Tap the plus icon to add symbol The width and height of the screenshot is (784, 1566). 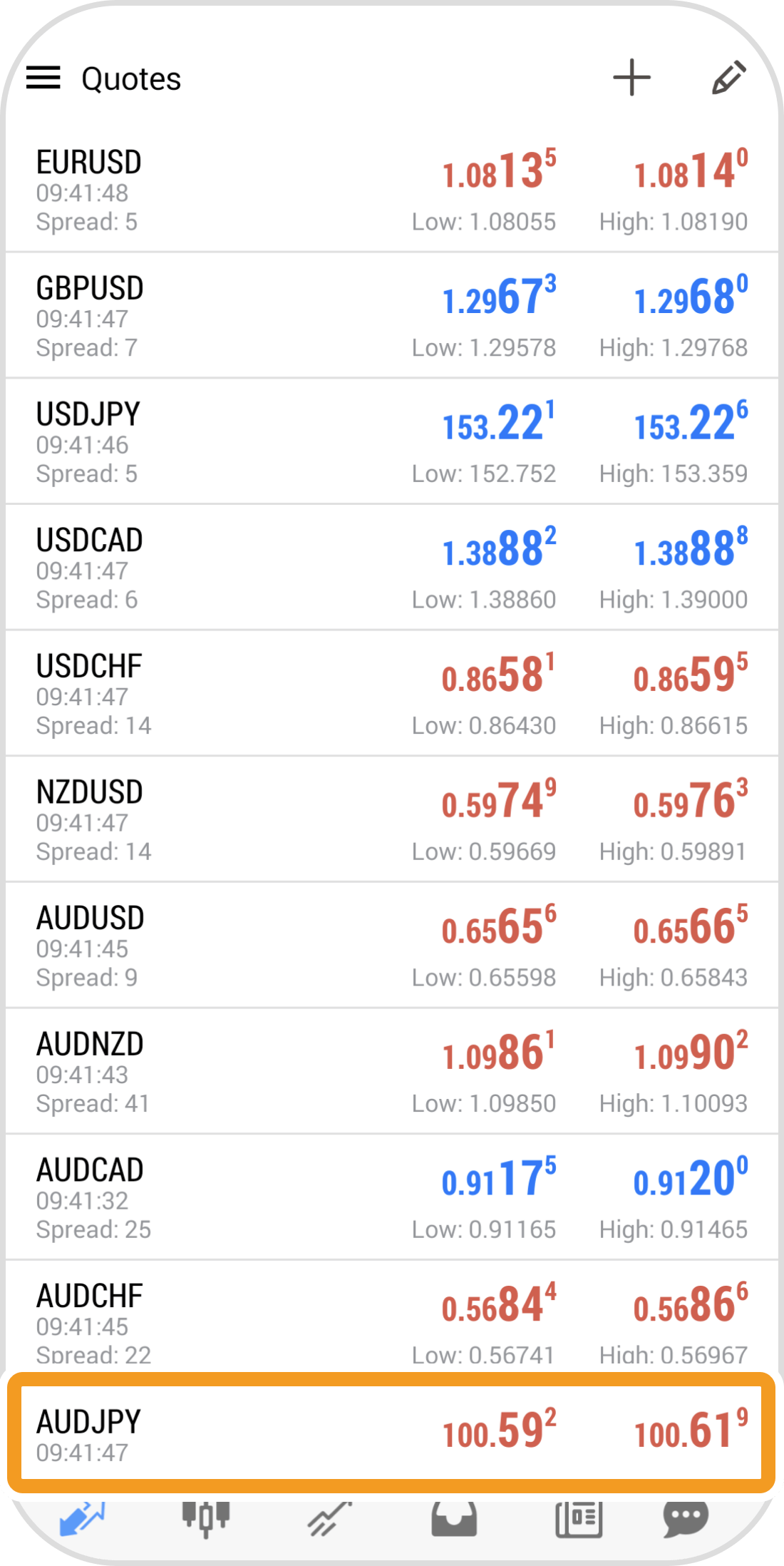pyautogui.click(x=631, y=77)
